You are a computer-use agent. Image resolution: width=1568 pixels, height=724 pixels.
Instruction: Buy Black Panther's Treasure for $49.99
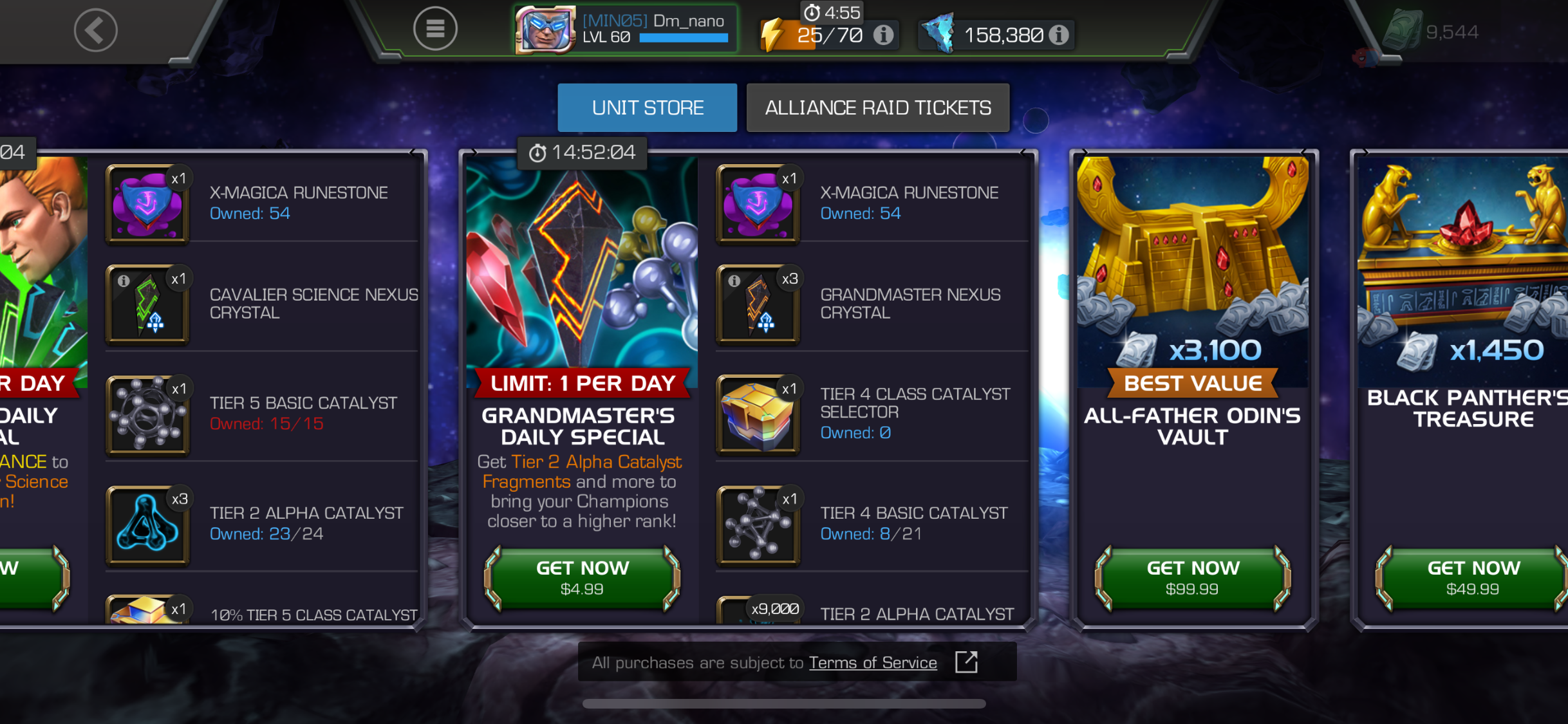click(x=1473, y=577)
